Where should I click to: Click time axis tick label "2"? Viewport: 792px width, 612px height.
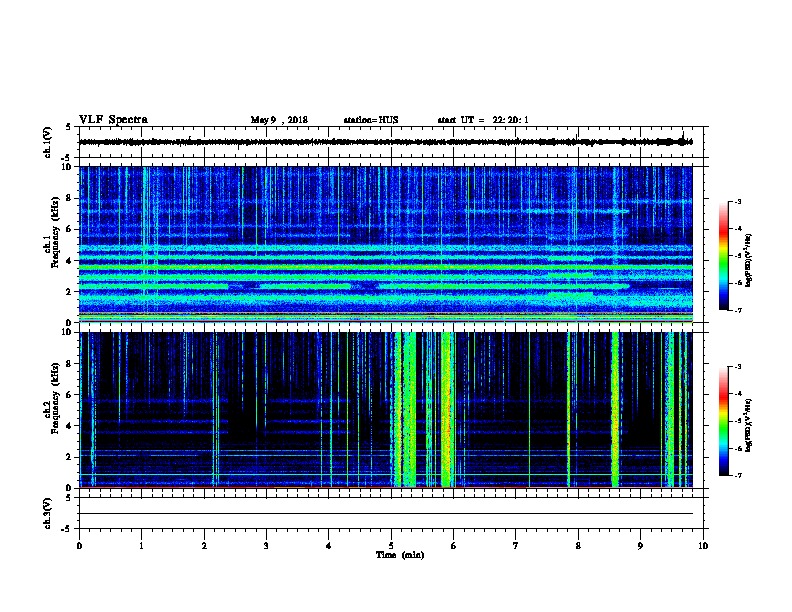(x=204, y=545)
